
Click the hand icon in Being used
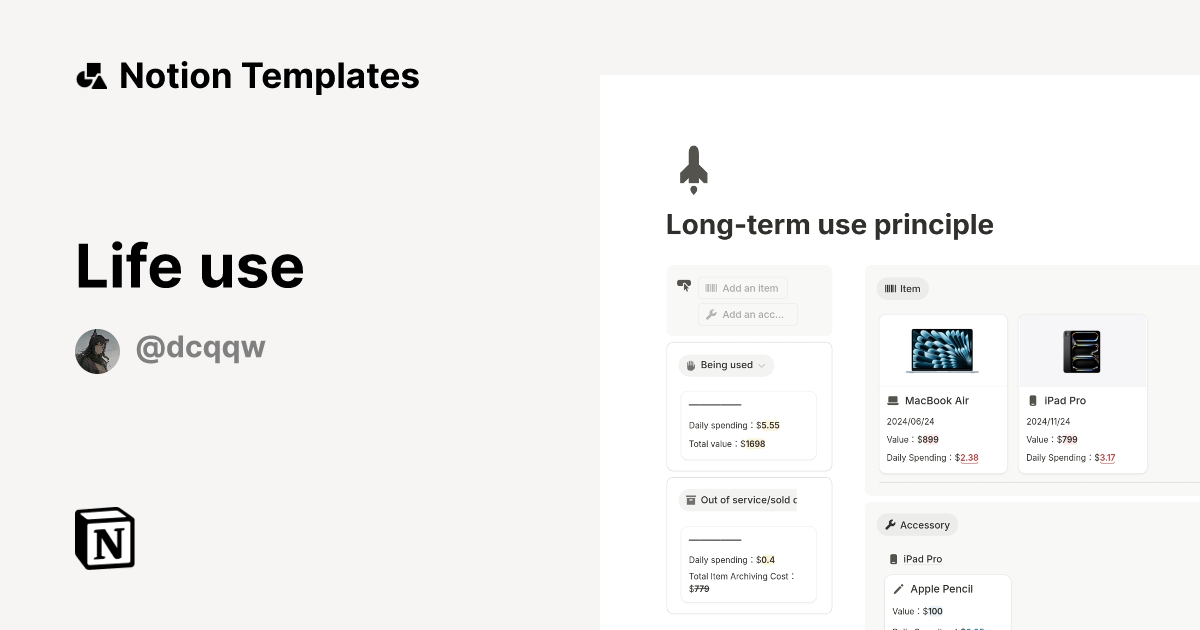[690, 365]
